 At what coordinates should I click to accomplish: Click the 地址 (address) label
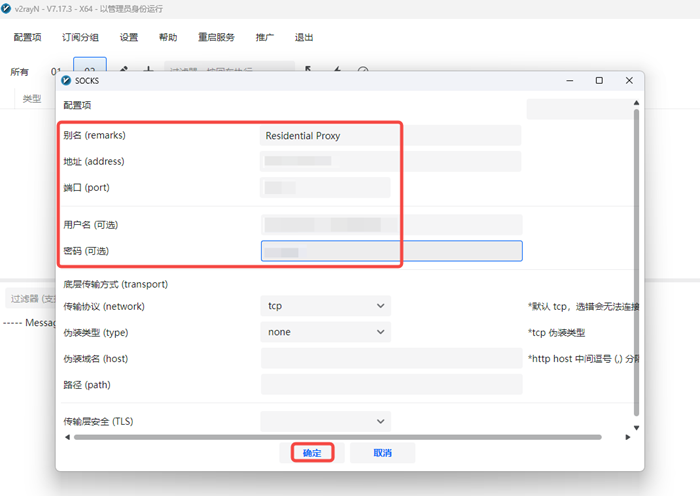coord(94,161)
